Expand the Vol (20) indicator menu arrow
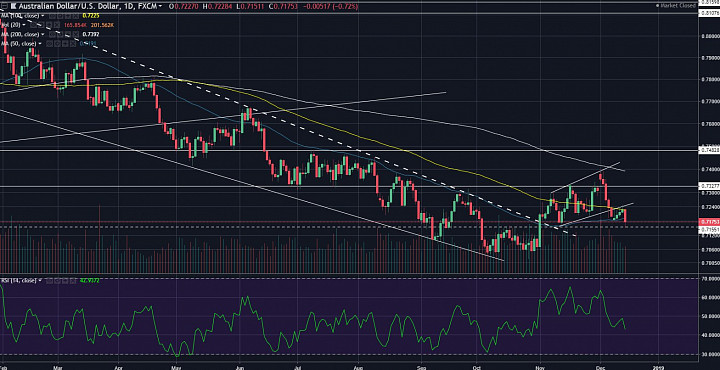 (x=24, y=25)
